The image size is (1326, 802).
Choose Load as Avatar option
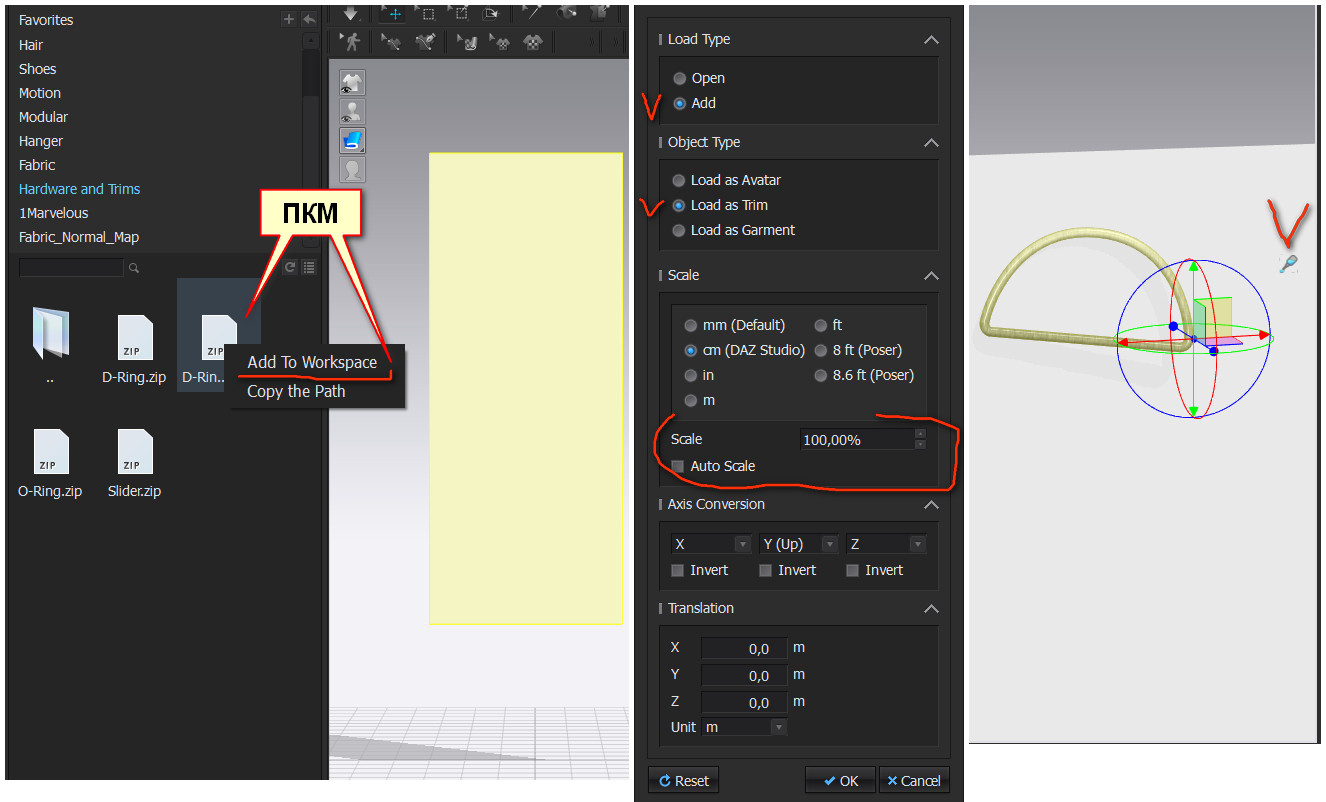click(x=680, y=180)
